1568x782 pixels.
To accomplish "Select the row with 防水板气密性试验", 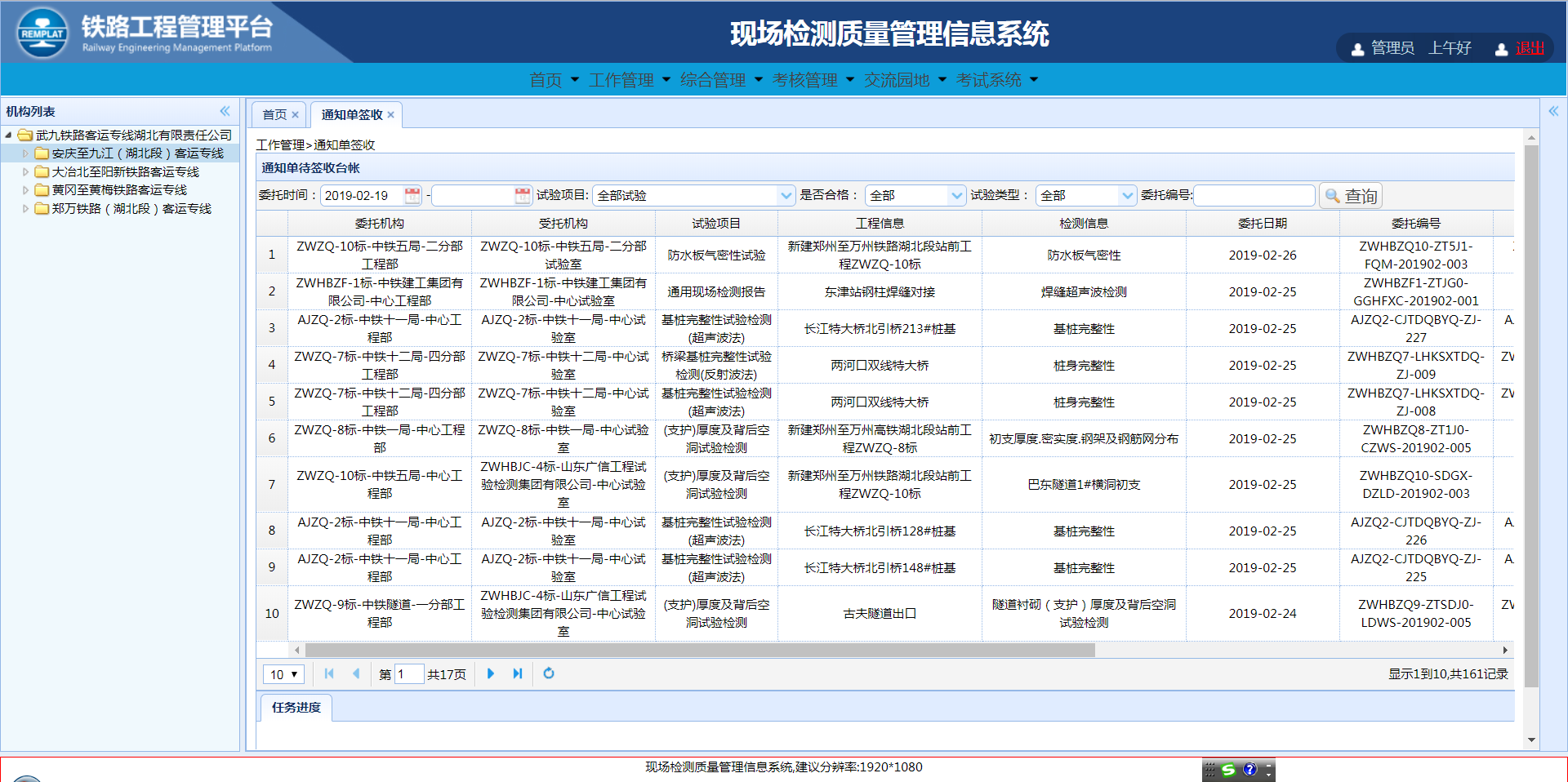I will (885, 255).
